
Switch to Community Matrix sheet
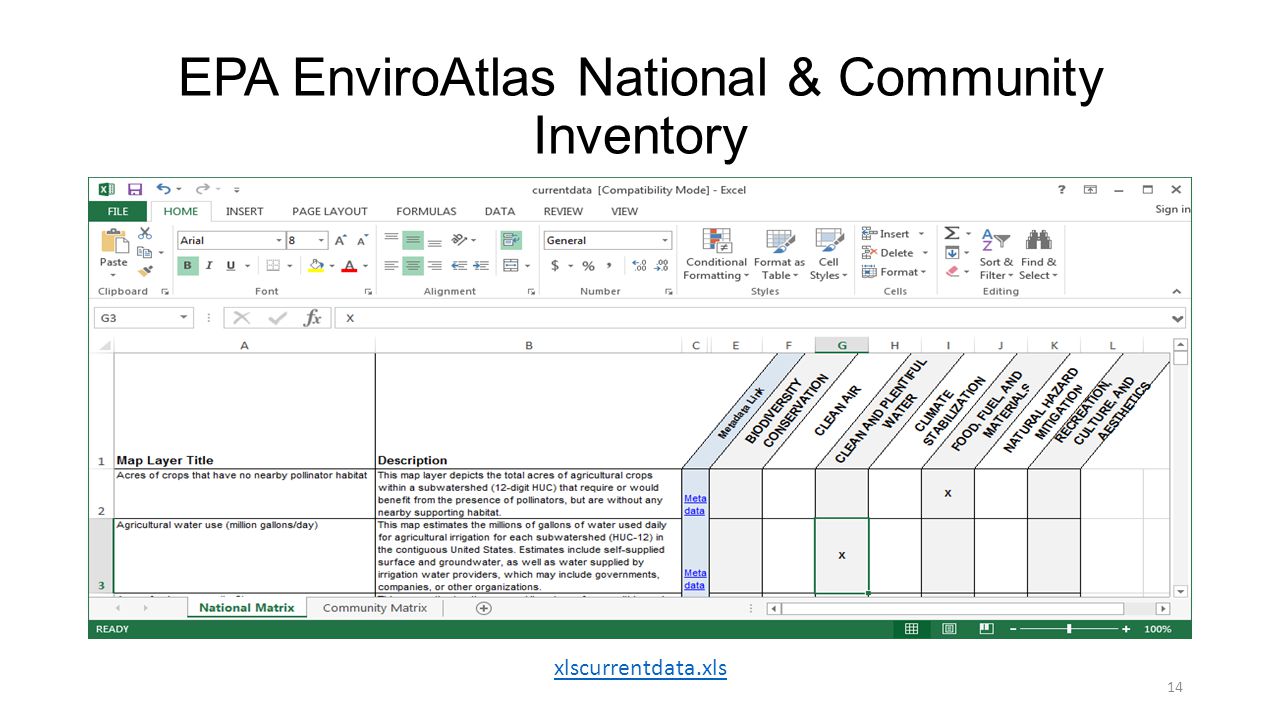[x=375, y=608]
